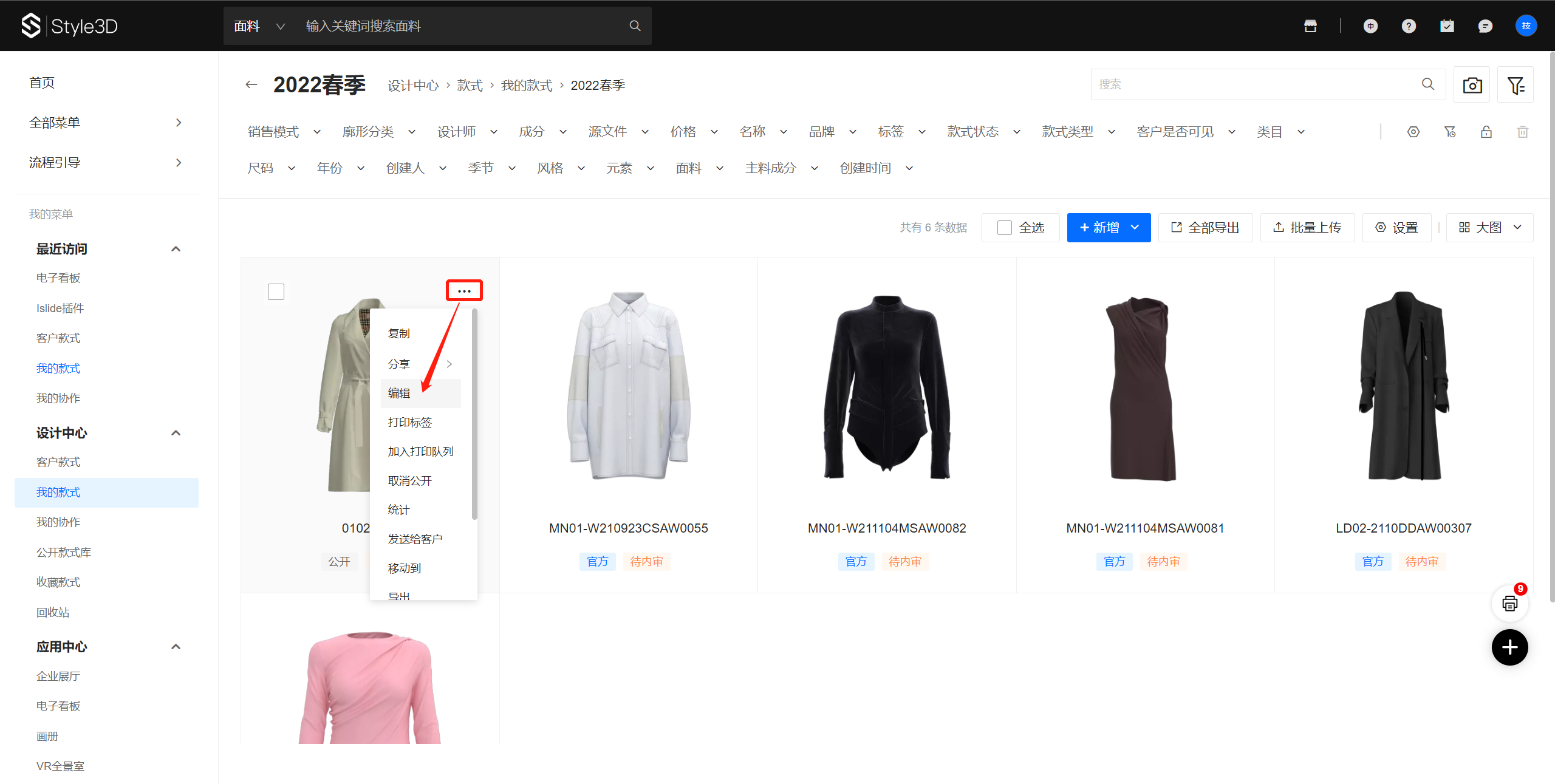Open the 大图 view mode dropdown
1555x784 pixels.
coord(1489,228)
